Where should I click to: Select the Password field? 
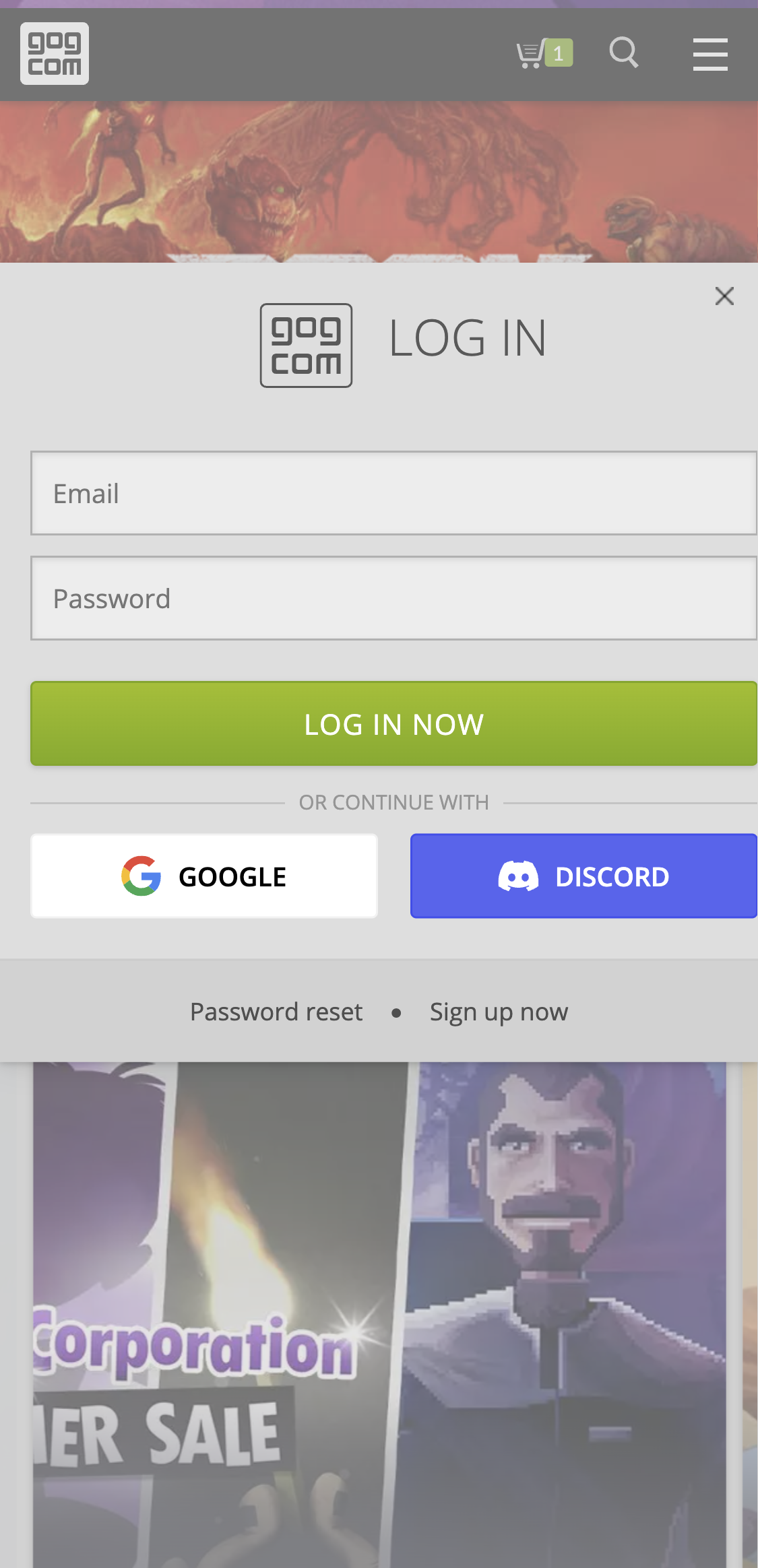394,598
